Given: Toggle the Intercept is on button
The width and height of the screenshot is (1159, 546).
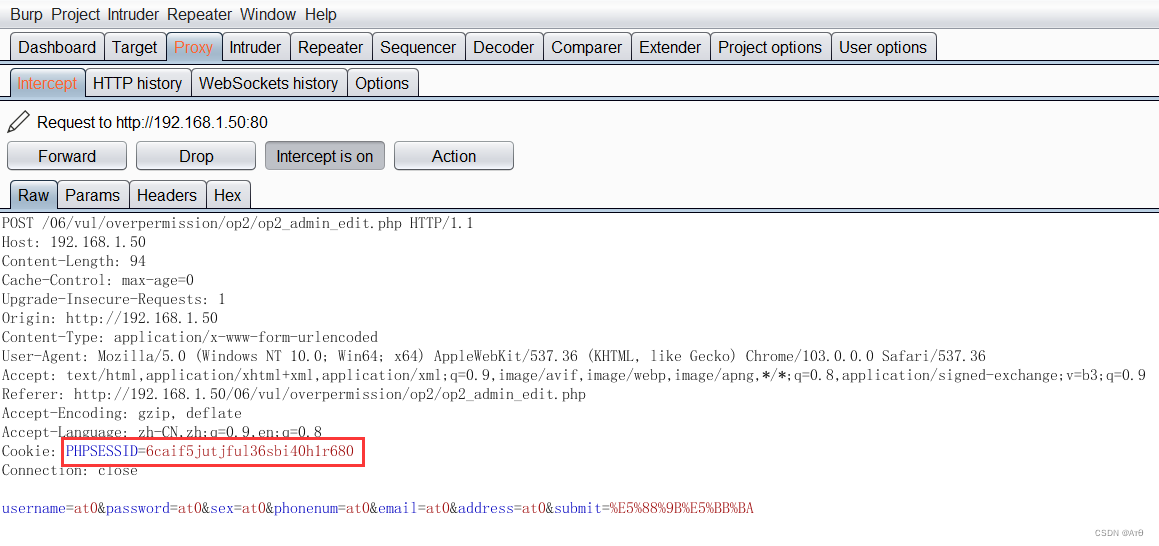Looking at the screenshot, I should coord(324,156).
